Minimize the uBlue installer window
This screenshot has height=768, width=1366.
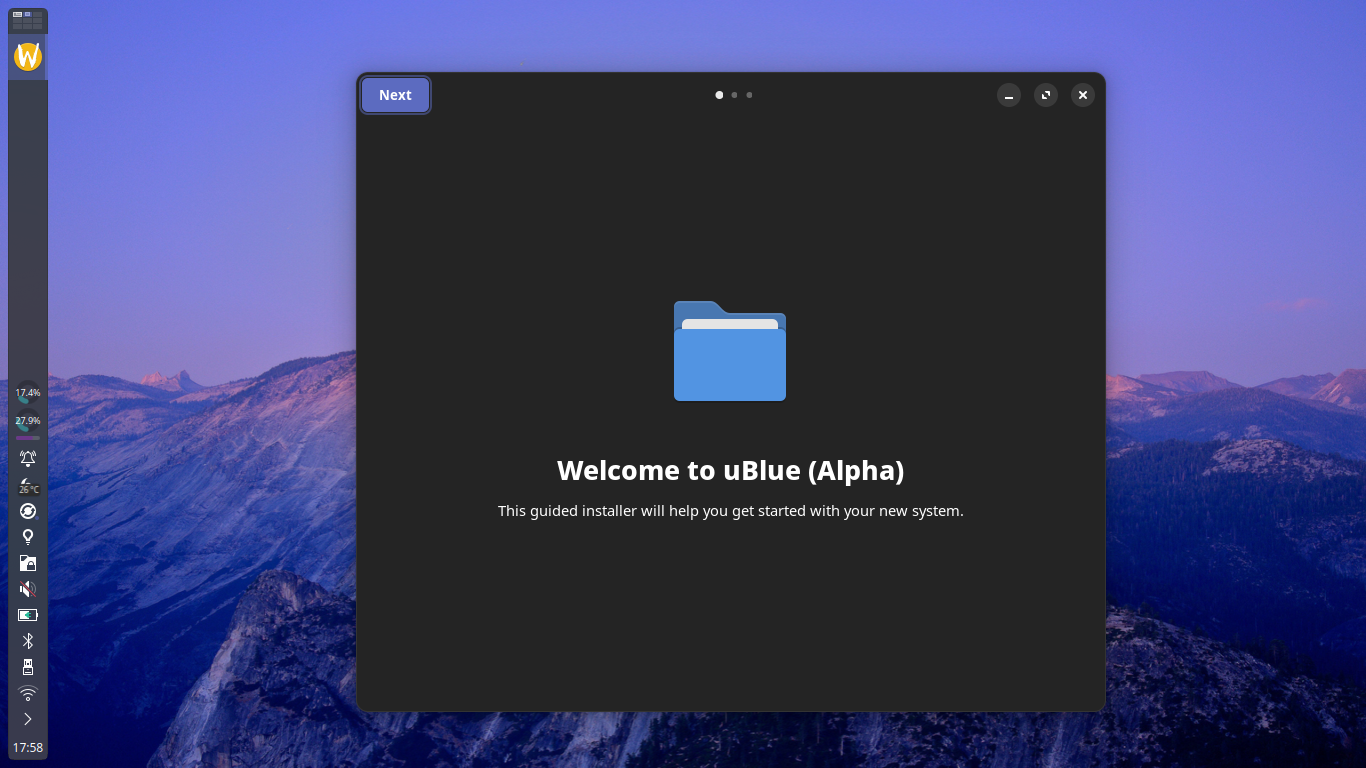(1009, 95)
